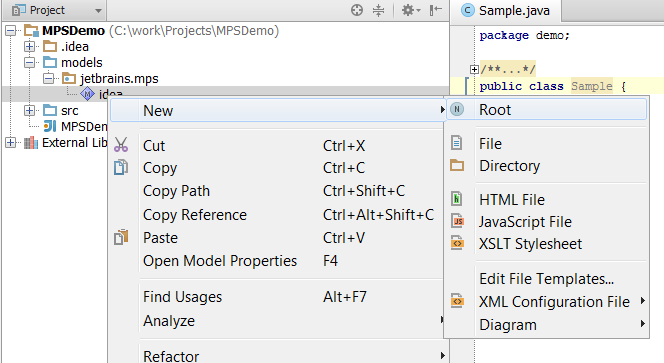The width and height of the screenshot is (664, 363).
Task: Collapse the jetbrains.mps package node
Action: click(49, 78)
